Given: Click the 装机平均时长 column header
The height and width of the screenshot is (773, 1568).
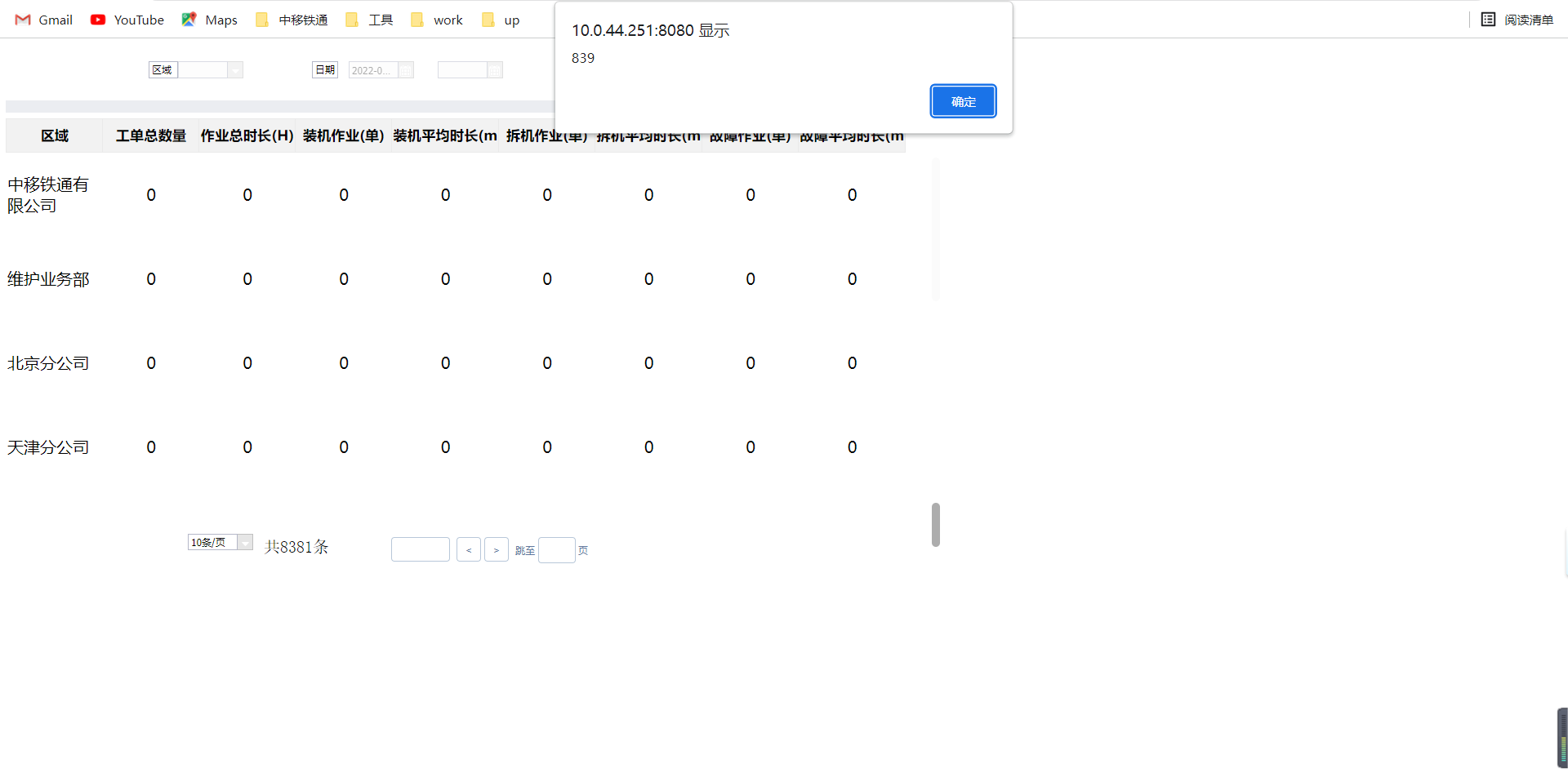Looking at the screenshot, I should click(445, 135).
